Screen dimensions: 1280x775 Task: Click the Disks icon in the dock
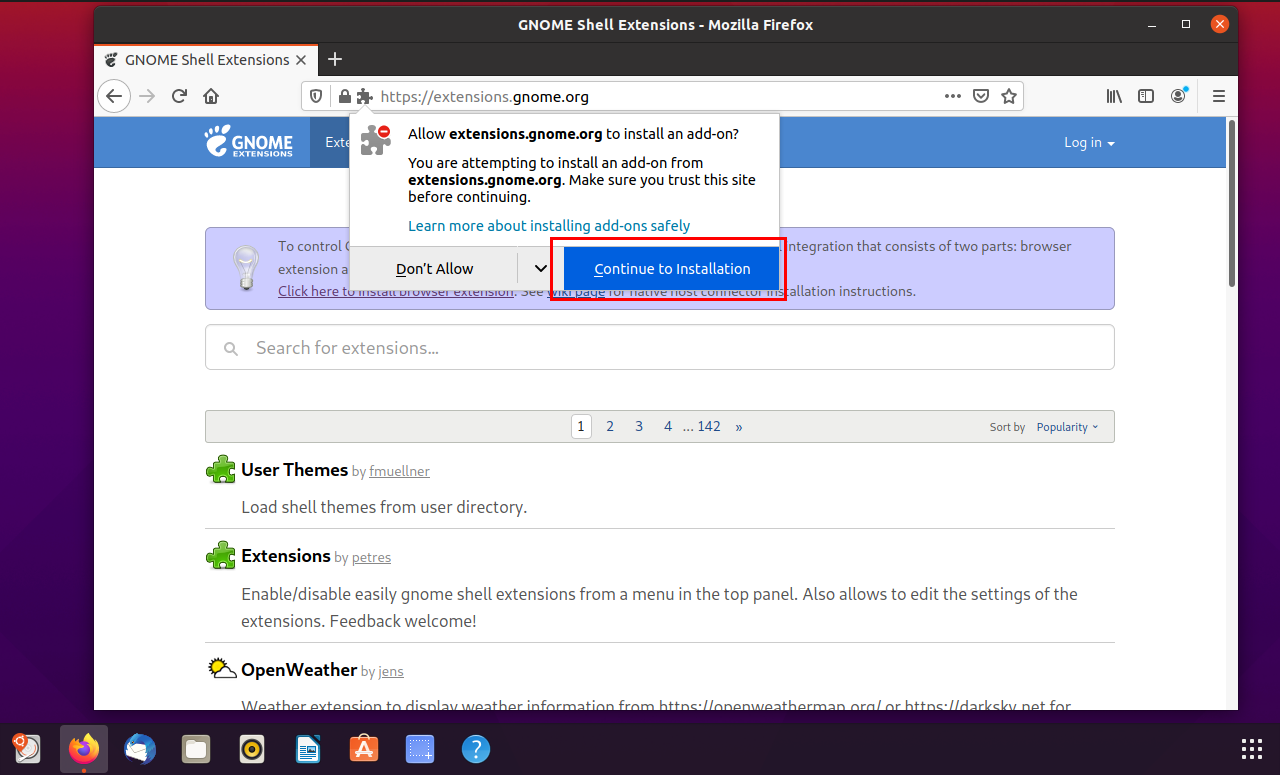pos(28,748)
